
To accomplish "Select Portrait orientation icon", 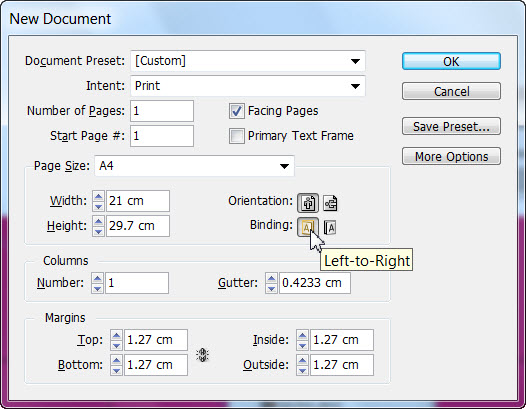I will (x=308, y=203).
